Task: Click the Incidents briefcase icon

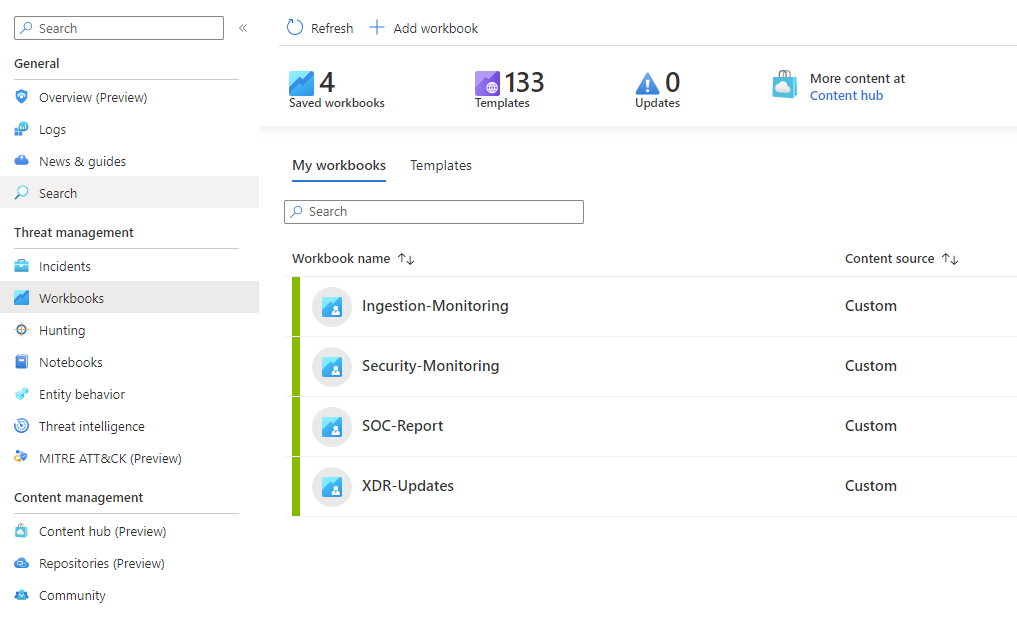Action: 22,266
